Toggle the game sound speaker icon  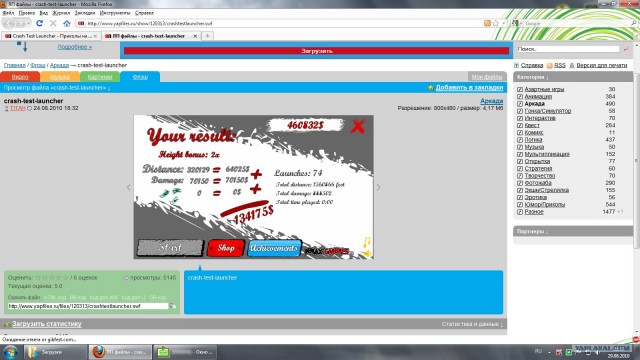(x=367, y=254)
